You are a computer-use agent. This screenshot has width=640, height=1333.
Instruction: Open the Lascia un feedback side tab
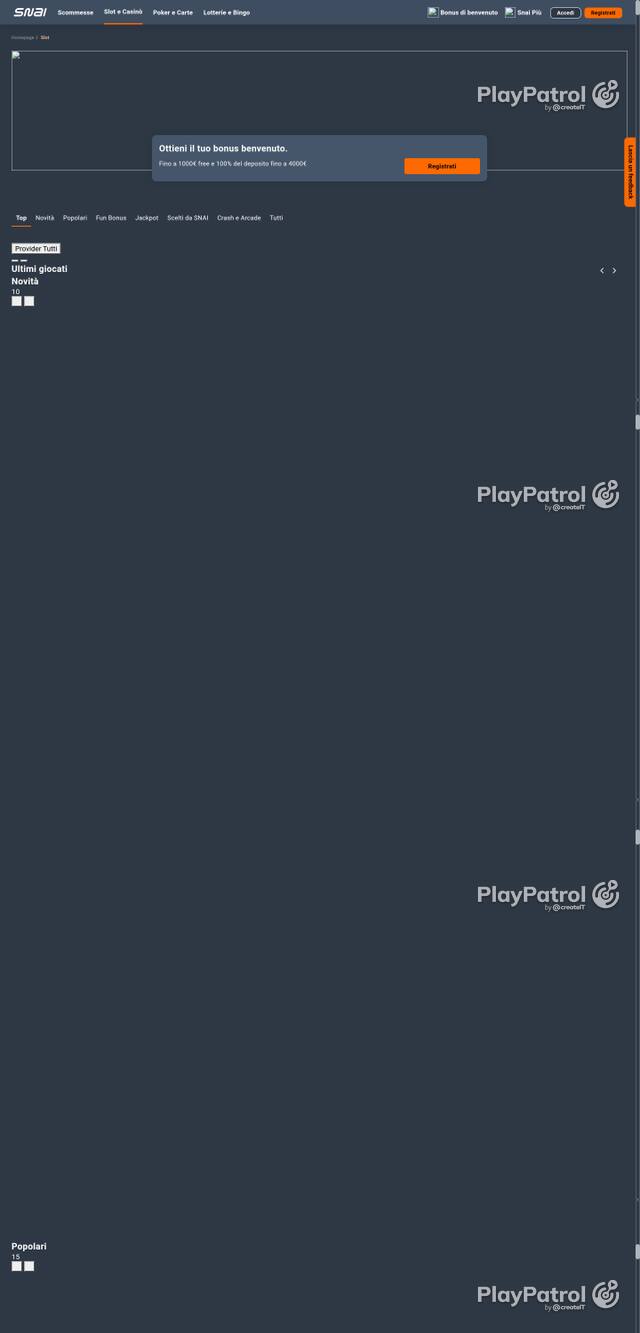630,172
